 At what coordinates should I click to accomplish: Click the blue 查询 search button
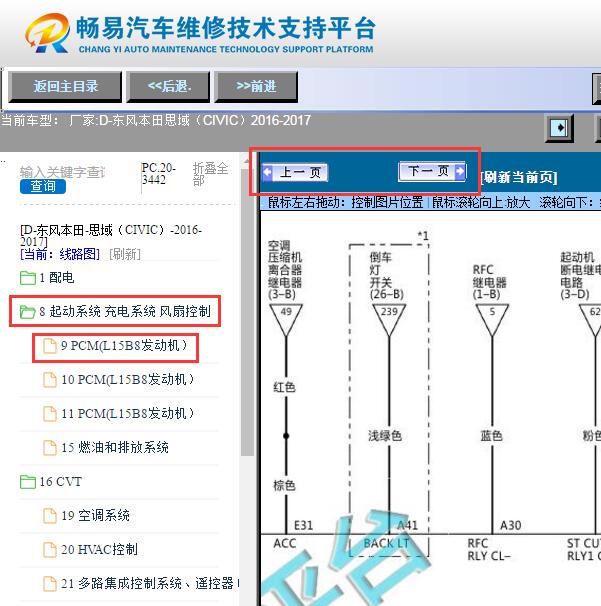point(43,186)
